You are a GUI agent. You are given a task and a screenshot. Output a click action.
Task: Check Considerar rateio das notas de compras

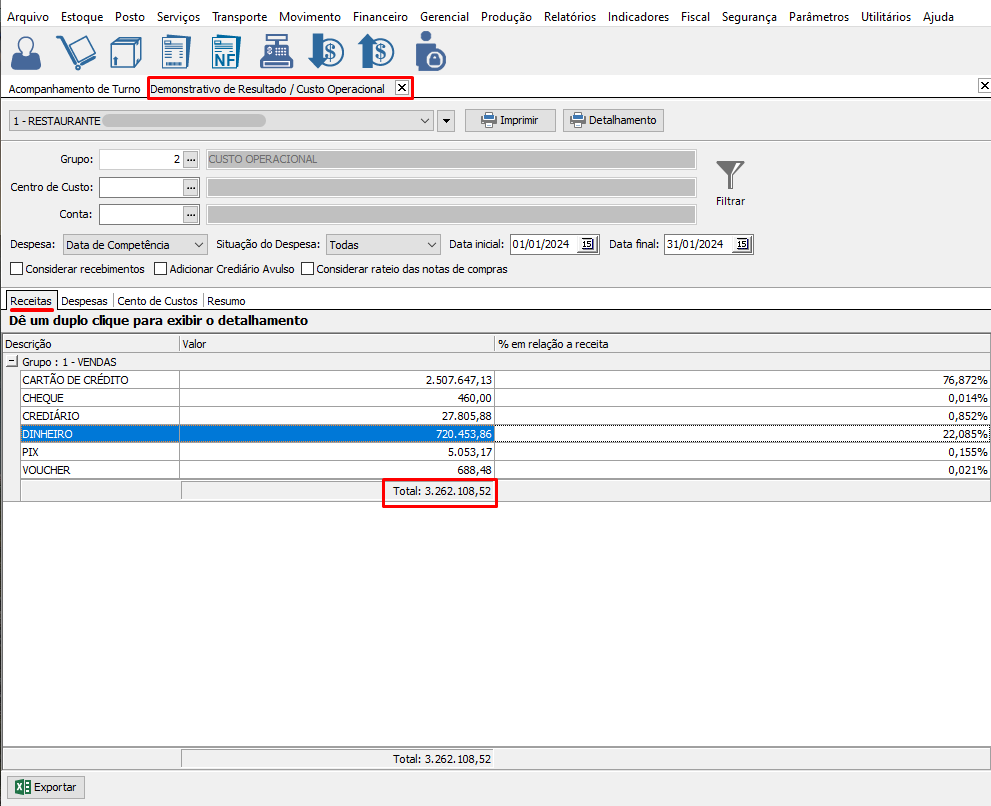[x=307, y=269]
